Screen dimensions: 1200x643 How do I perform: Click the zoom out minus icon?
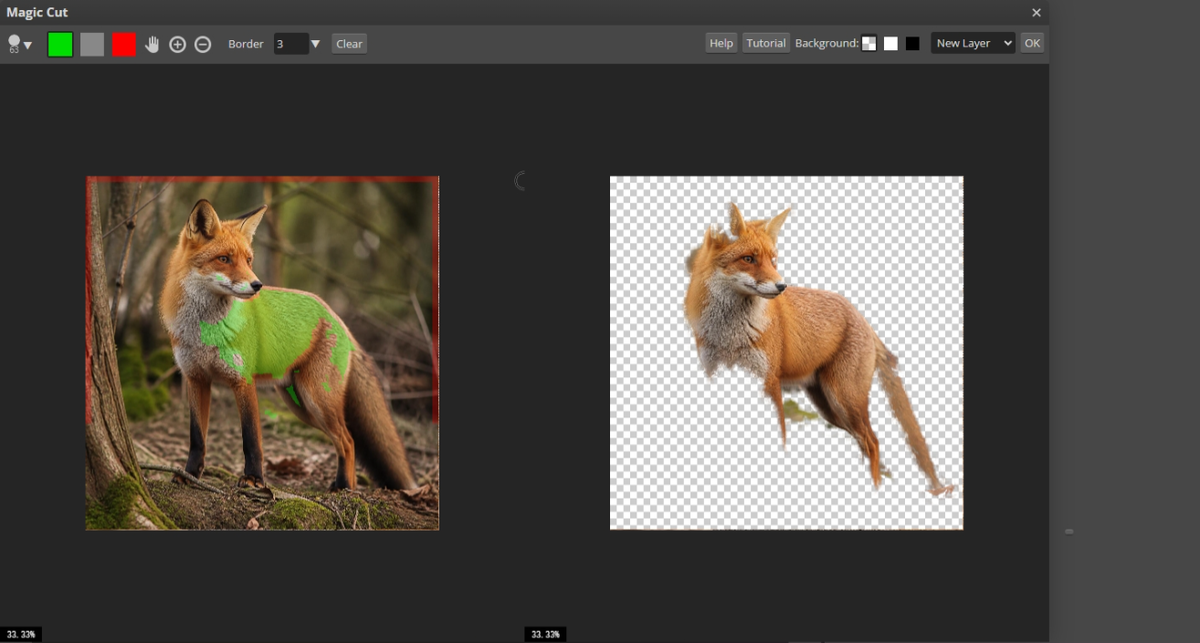[203, 44]
